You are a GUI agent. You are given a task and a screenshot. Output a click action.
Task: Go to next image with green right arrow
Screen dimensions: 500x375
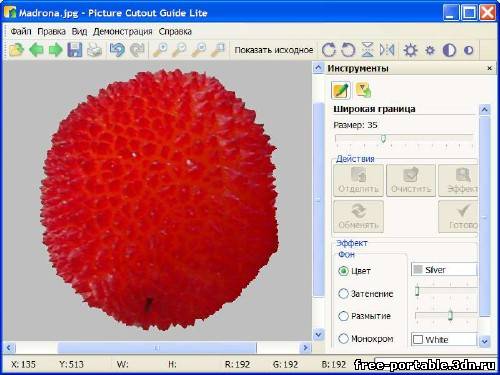tap(56, 50)
